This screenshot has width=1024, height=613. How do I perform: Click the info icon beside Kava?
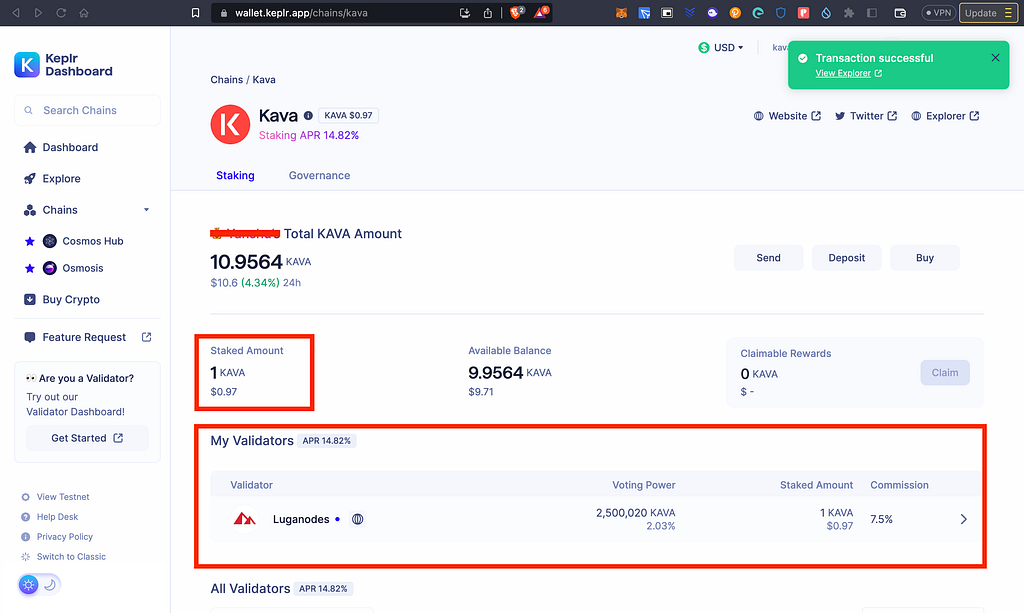tap(308, 116)
